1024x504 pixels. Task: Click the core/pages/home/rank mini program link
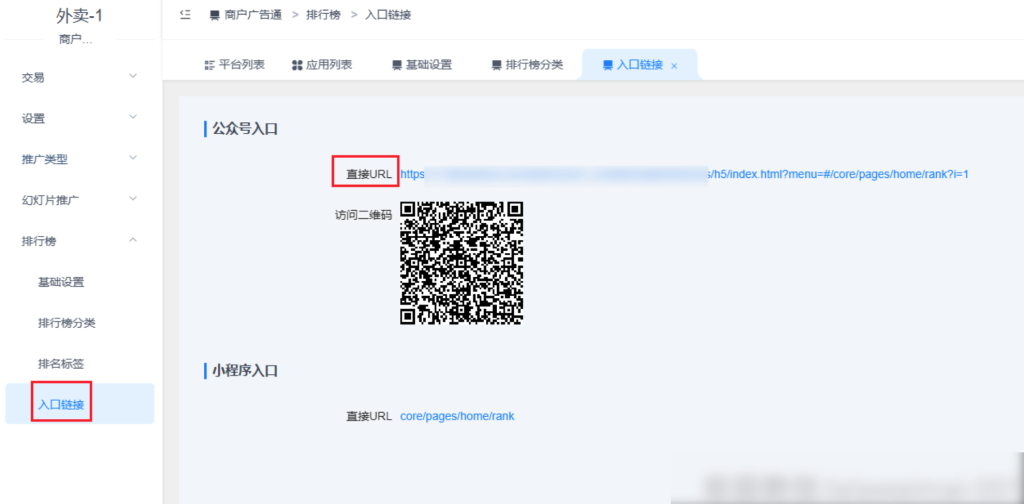tap(457, 416)
